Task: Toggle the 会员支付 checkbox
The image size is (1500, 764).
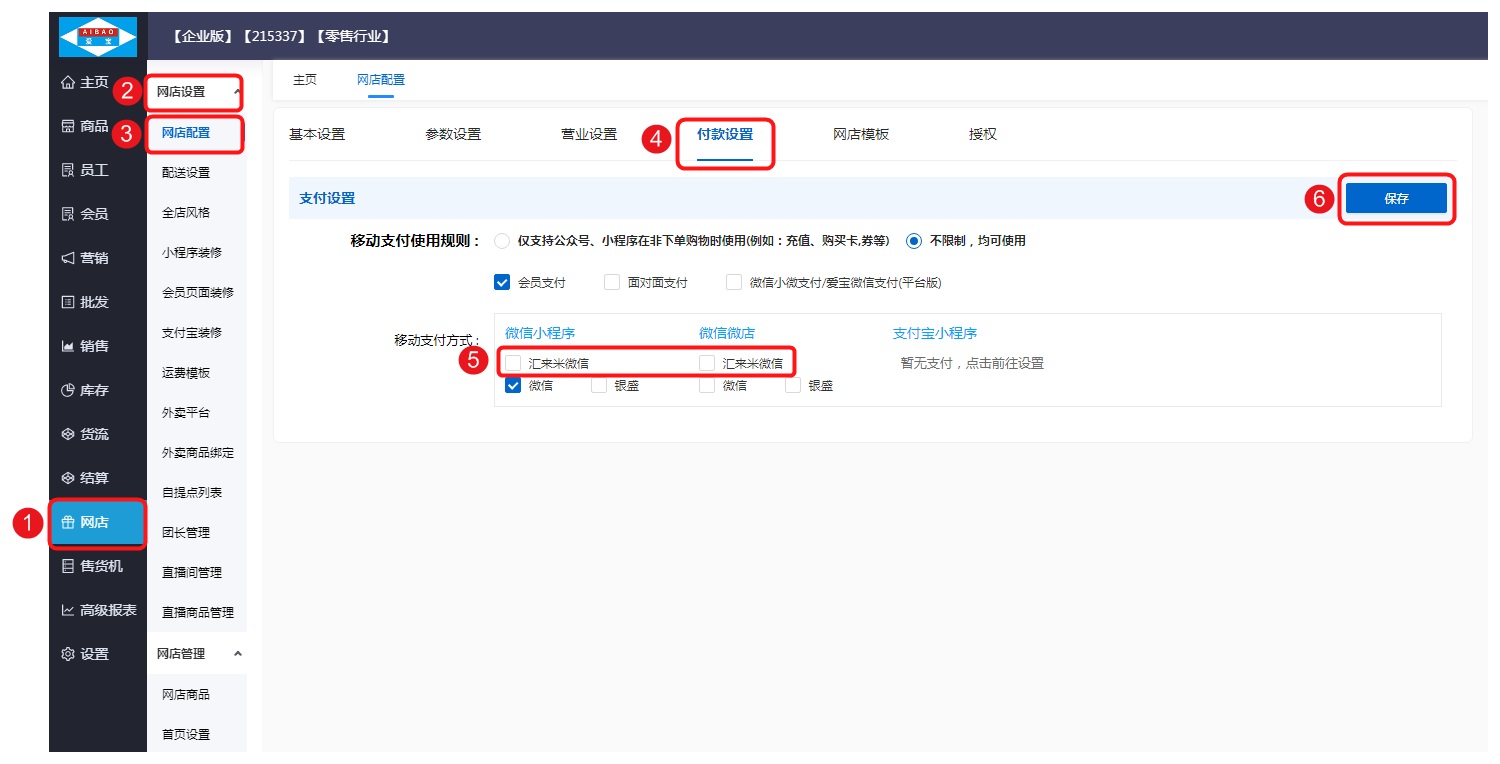Action: 502,283
